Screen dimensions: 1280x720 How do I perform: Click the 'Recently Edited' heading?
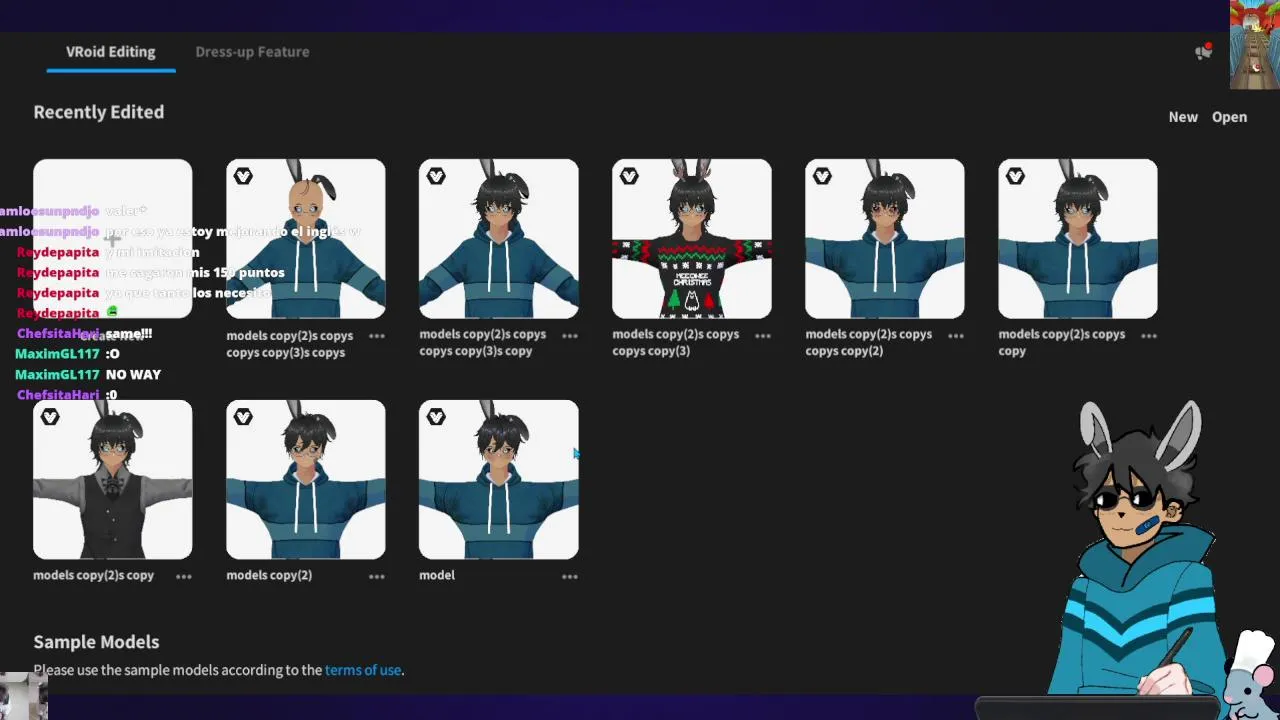[x=99, y=112]
